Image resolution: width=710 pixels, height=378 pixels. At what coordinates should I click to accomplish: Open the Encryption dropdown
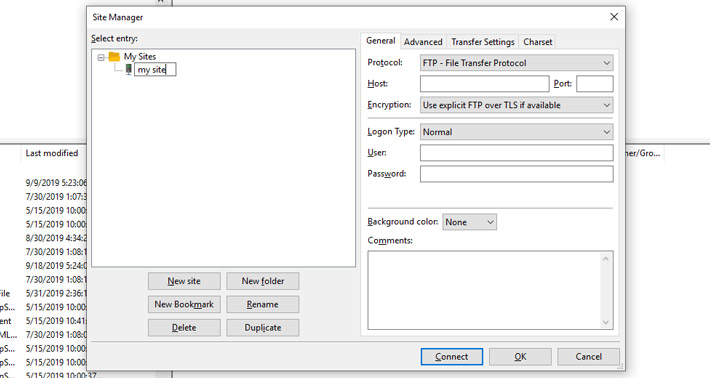click(x=517, y=105)
